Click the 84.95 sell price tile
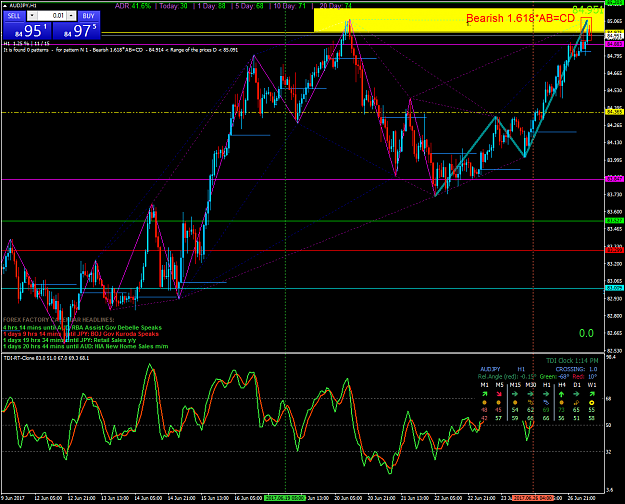 (x=28, y=31)
